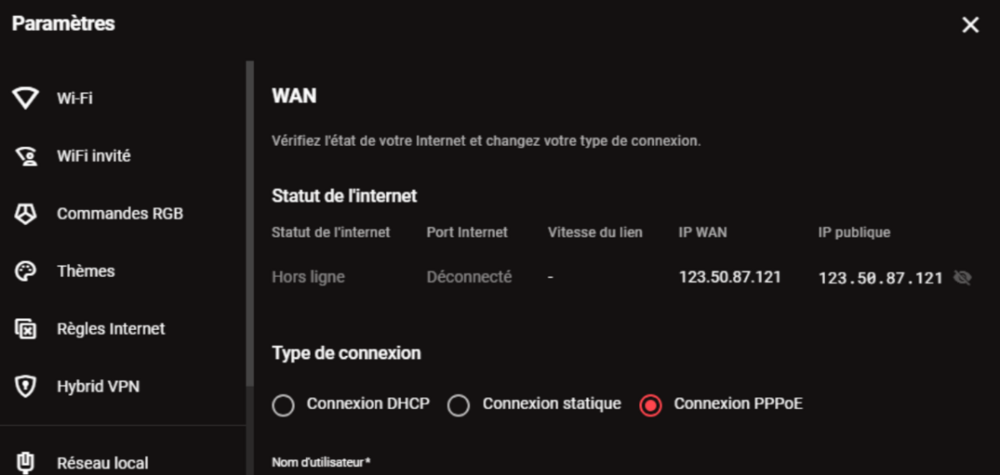Toggle public IP visibility eye icon
The height and width of the screenshot is (475, 1000).
[963, 277]
